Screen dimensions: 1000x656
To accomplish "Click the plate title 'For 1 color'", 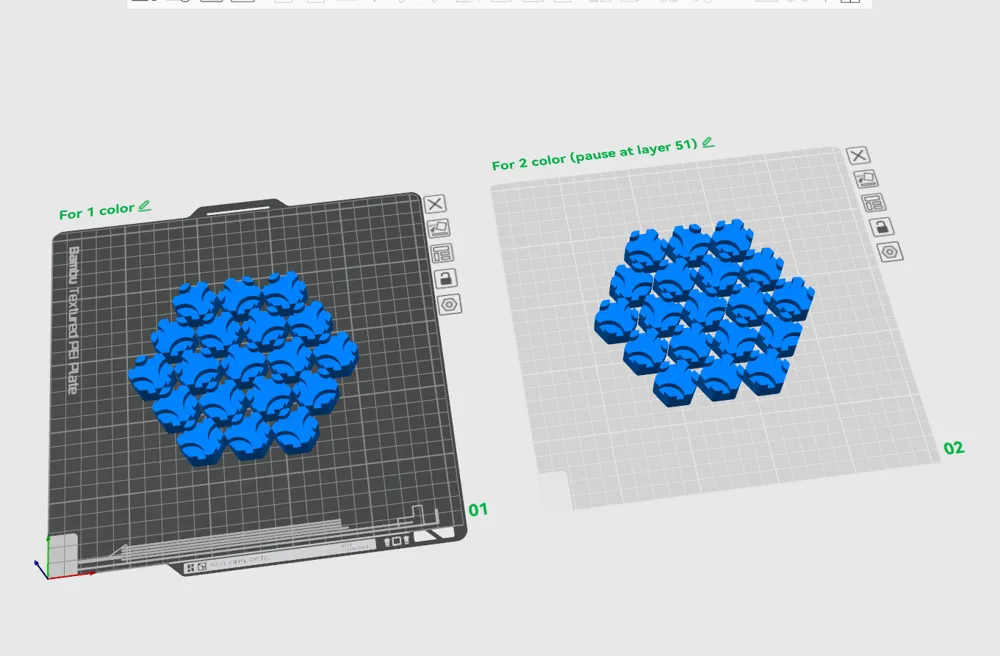I will pyautogui.click(x=96, y=209).
